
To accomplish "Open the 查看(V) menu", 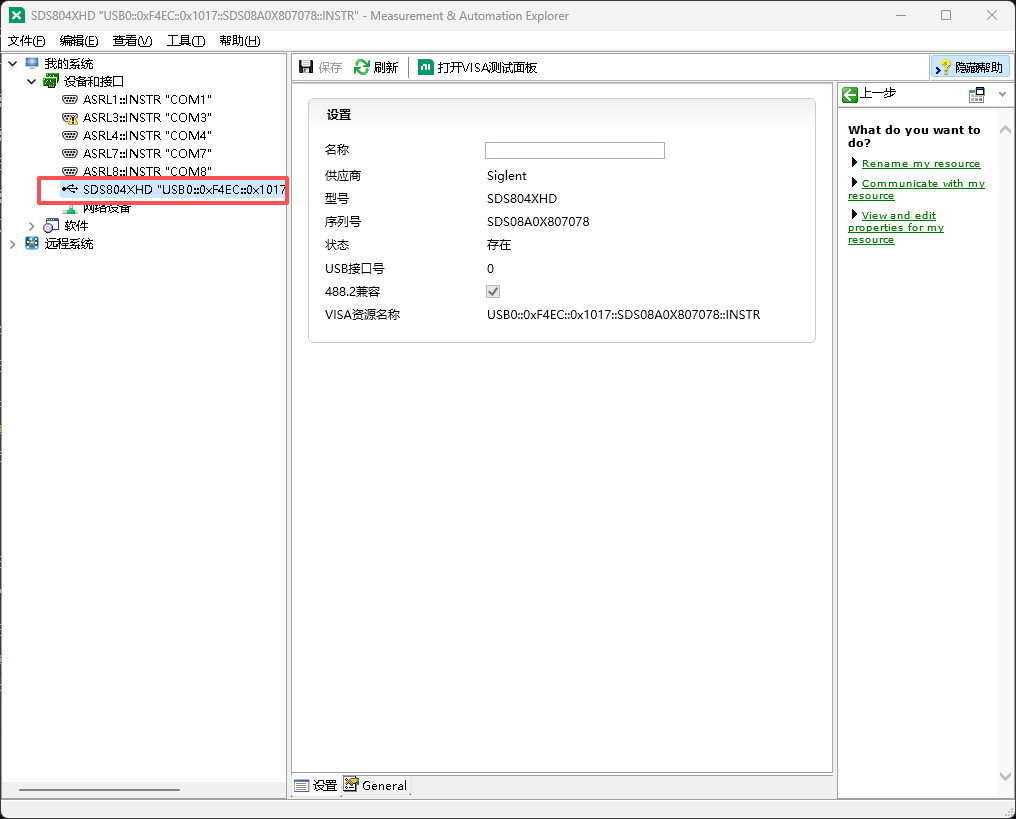I will [132, 41].
